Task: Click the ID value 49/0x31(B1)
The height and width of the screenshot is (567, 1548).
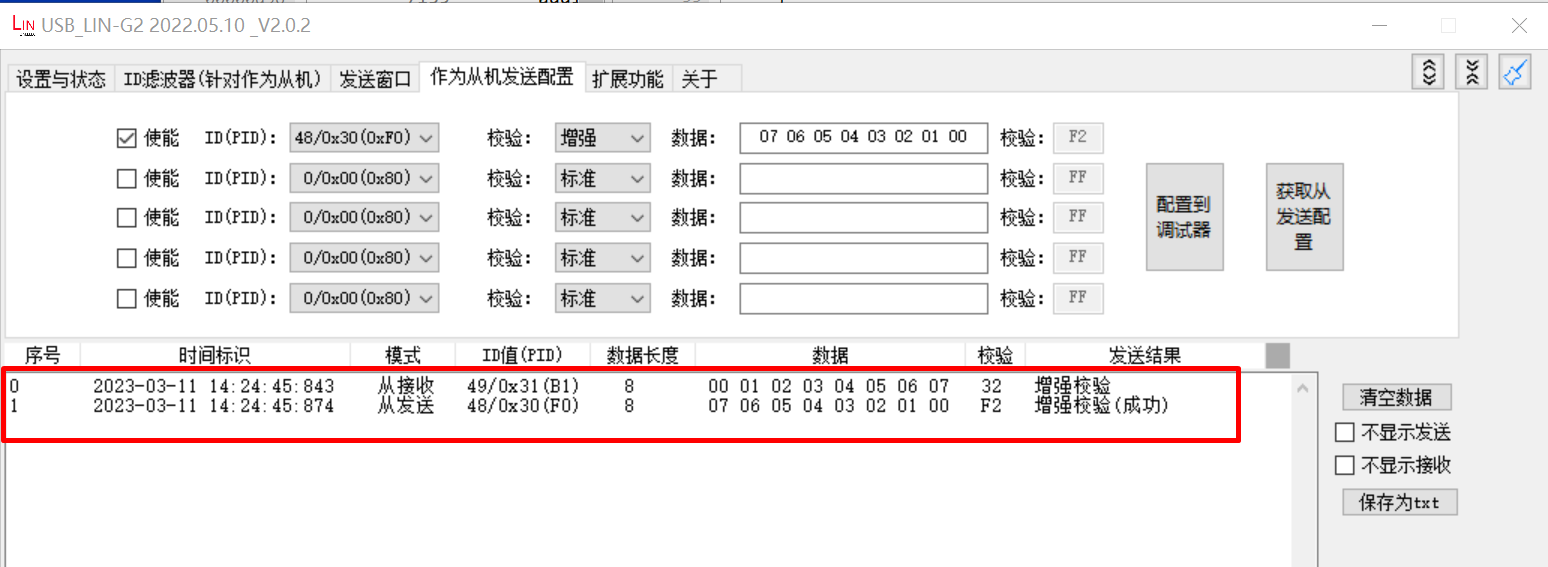Action: (523, 386)
